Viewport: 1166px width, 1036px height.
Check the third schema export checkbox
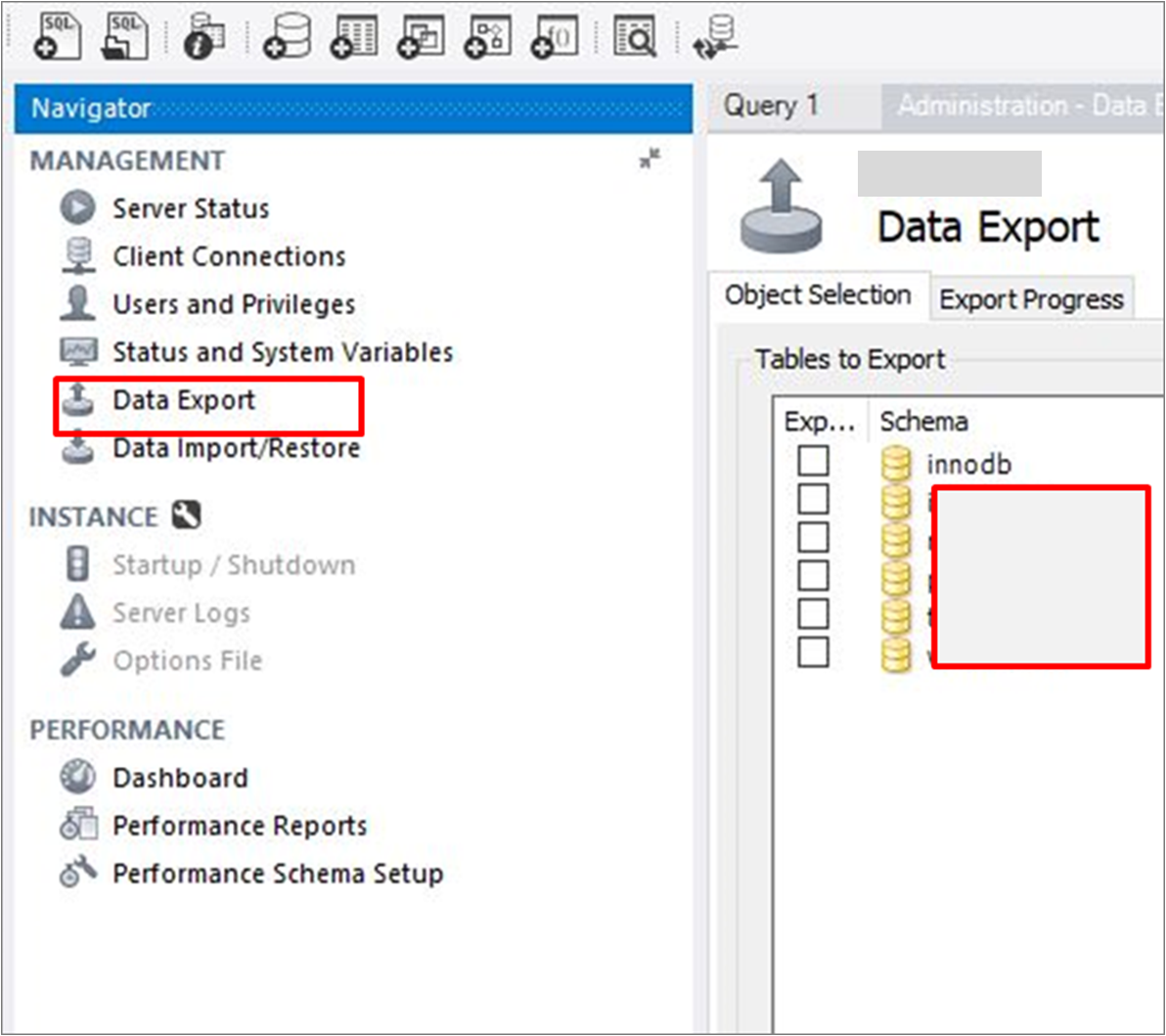(x=814, y=537)
